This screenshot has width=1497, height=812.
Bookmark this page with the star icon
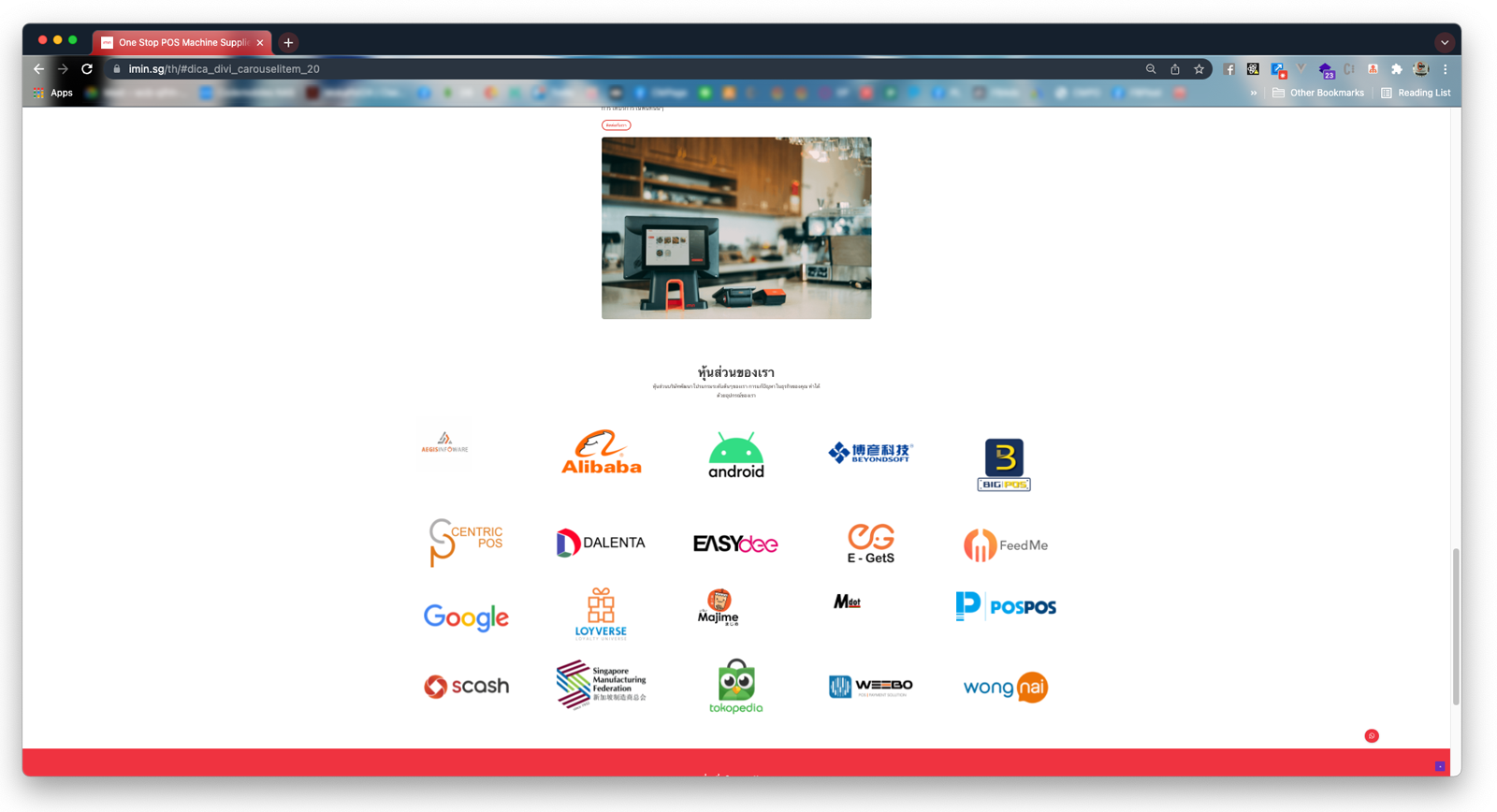(1199, 69)
